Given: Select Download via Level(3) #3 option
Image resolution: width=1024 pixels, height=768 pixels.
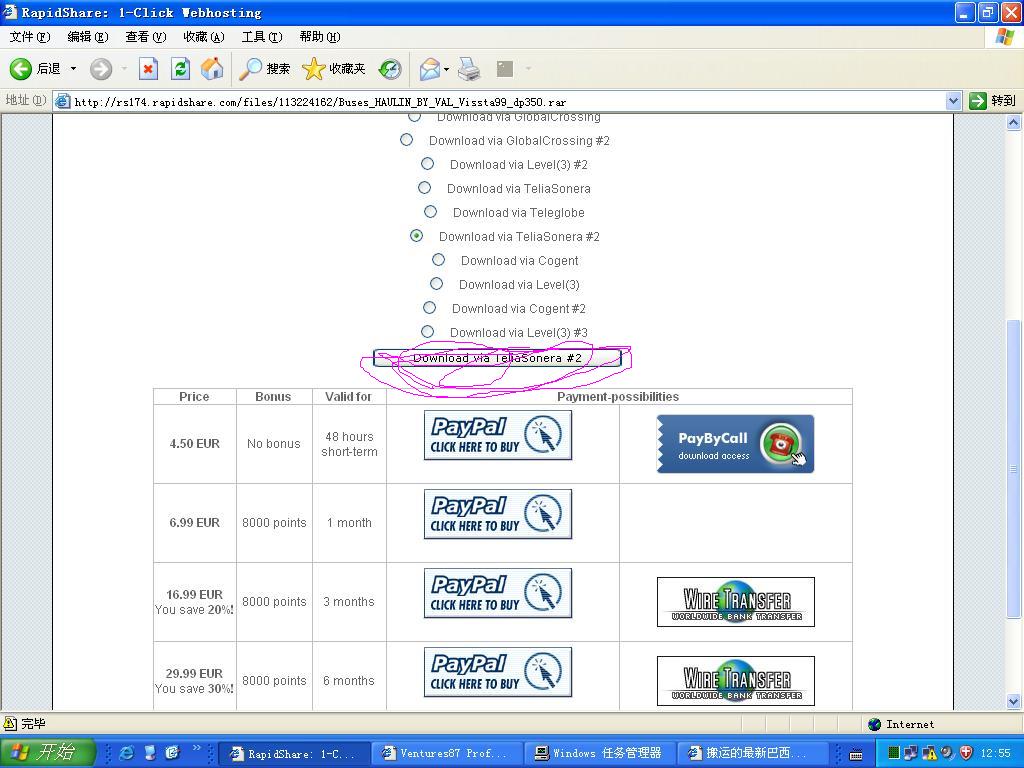Looking at the screenshot, I should pyautogui.click(x=427, y=332).
